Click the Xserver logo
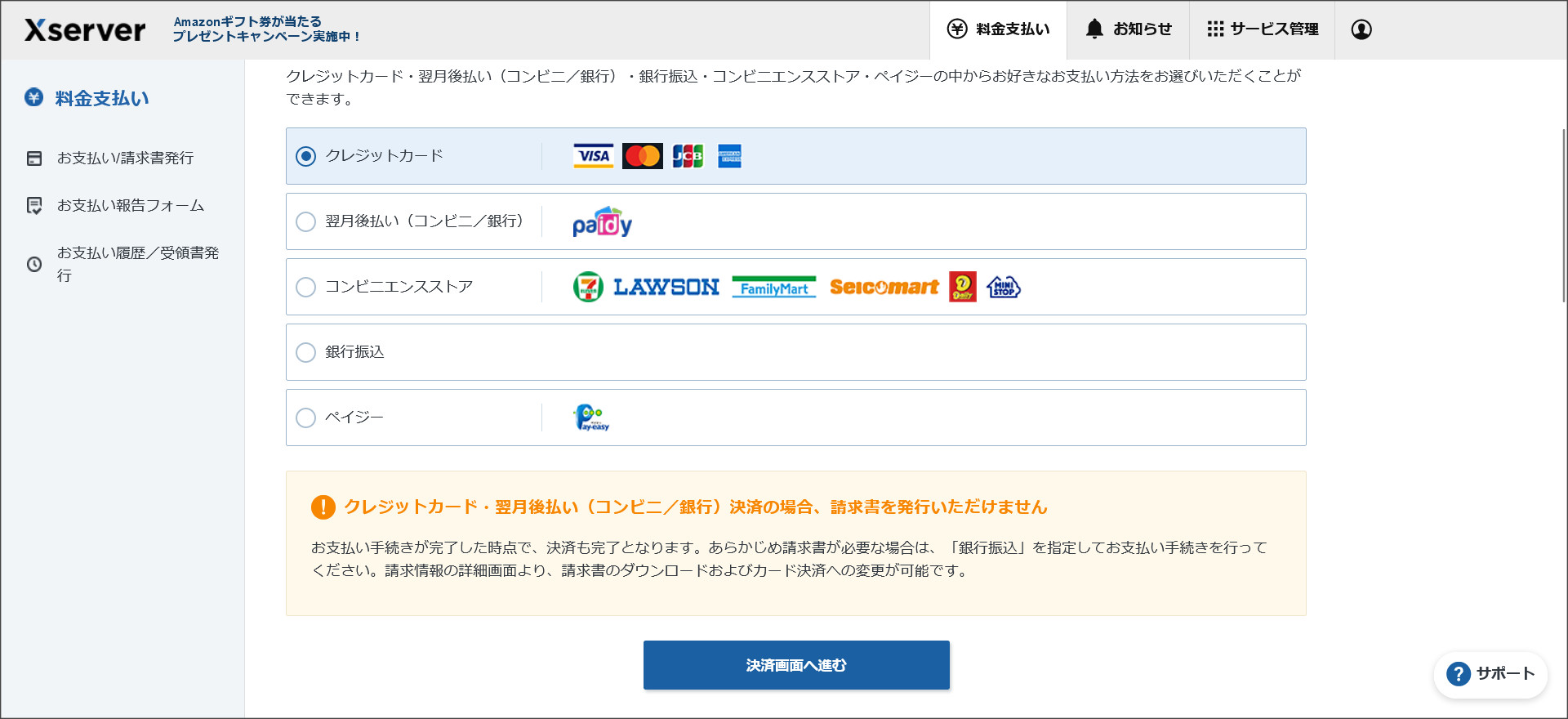1568x719 pixels. 85,30
